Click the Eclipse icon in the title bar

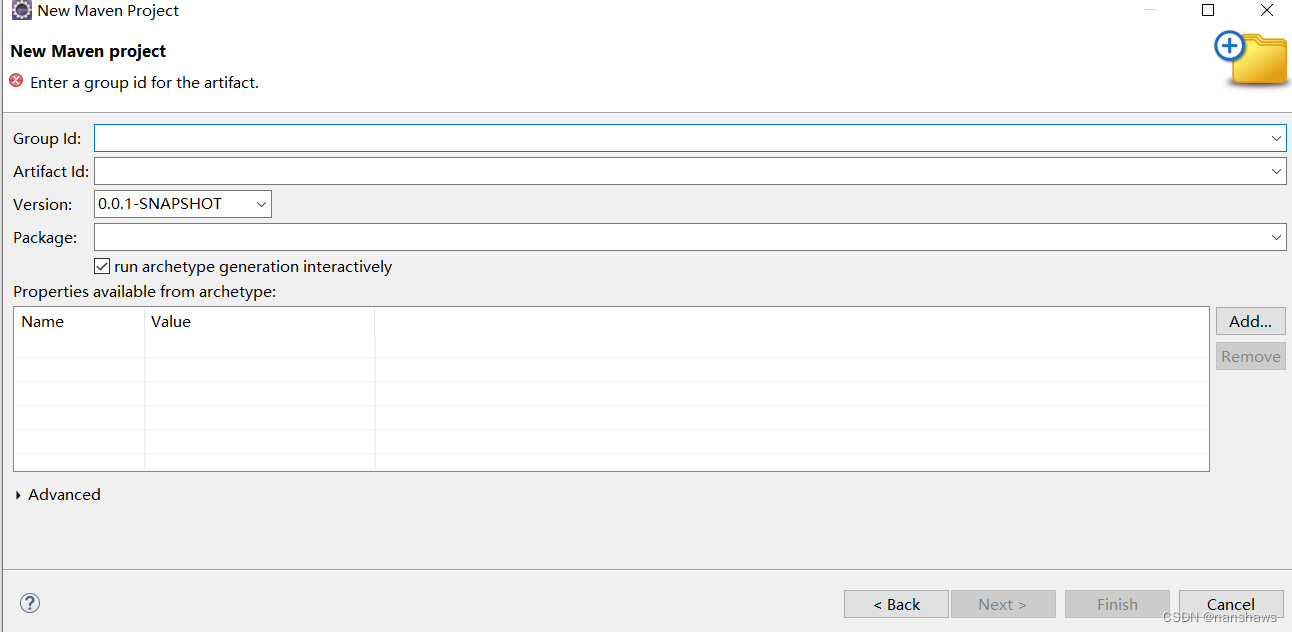(21, 11)
